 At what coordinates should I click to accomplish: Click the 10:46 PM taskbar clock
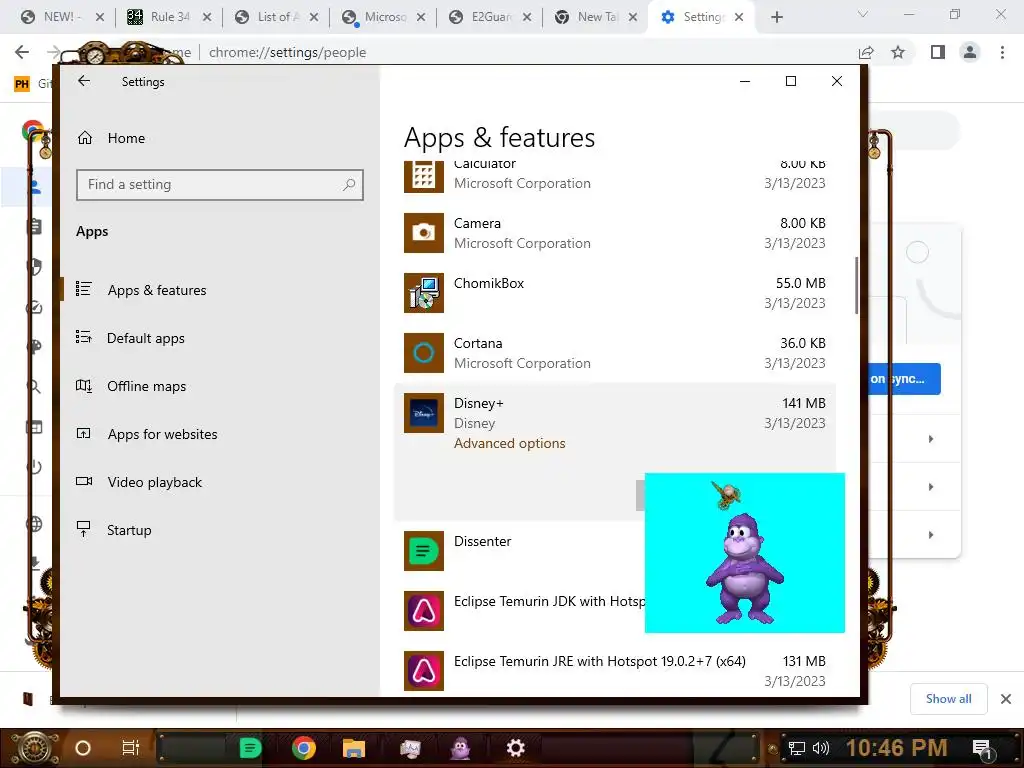coord(897,748)
